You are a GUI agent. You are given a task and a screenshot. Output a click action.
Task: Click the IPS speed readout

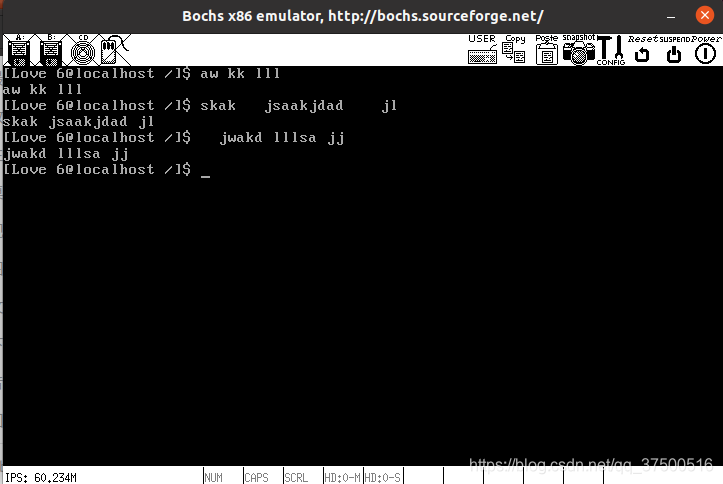[41, 478]
